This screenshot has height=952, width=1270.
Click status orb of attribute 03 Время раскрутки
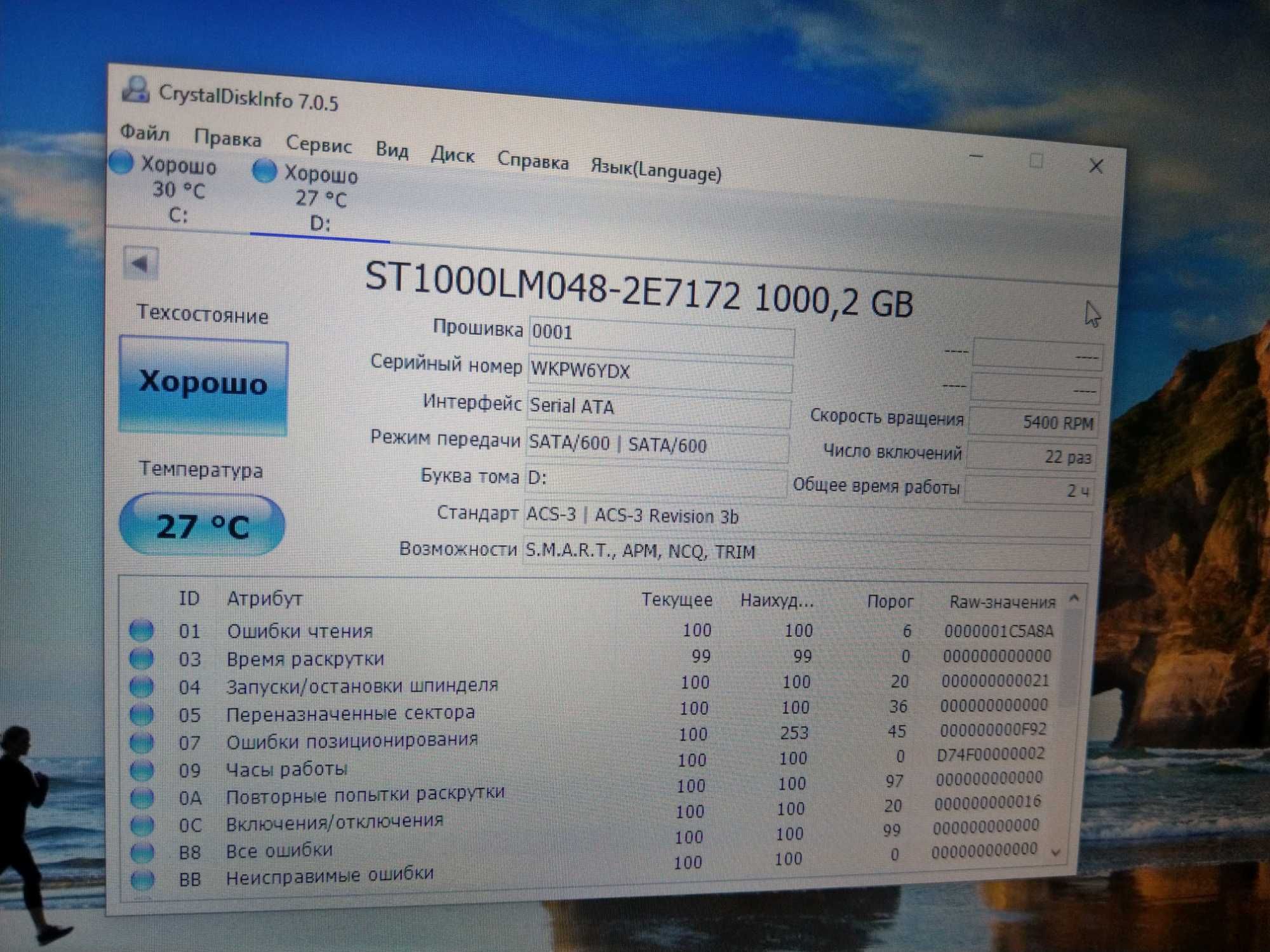(142, 658)
